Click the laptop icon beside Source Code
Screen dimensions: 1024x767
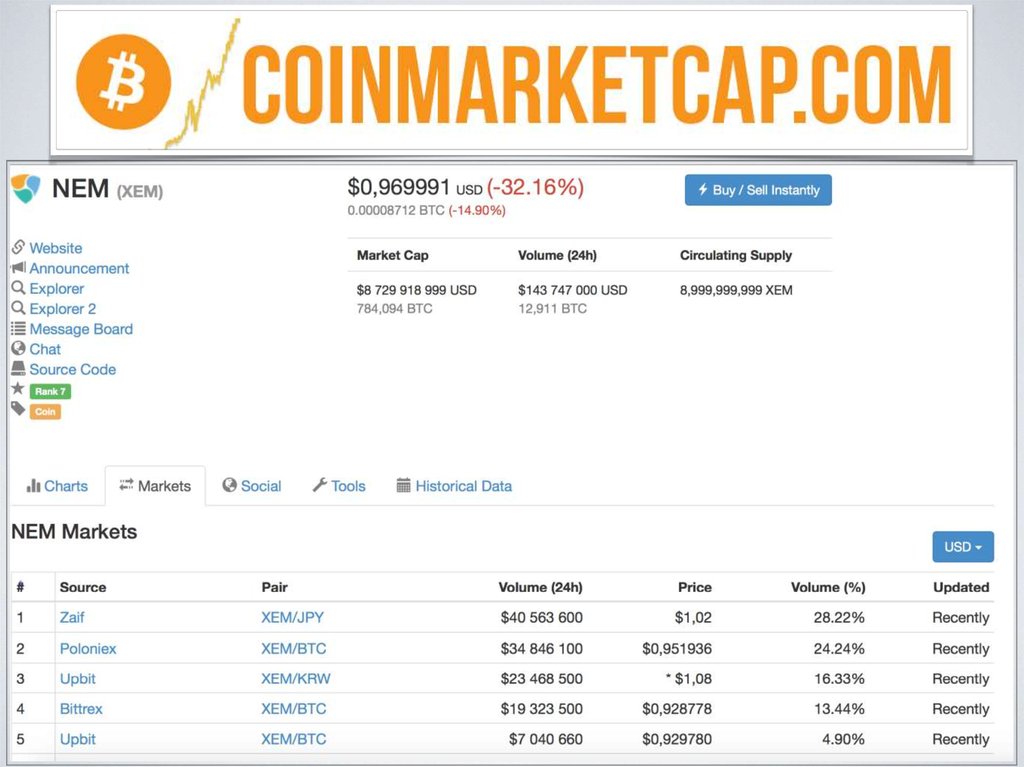coord(18,368)
